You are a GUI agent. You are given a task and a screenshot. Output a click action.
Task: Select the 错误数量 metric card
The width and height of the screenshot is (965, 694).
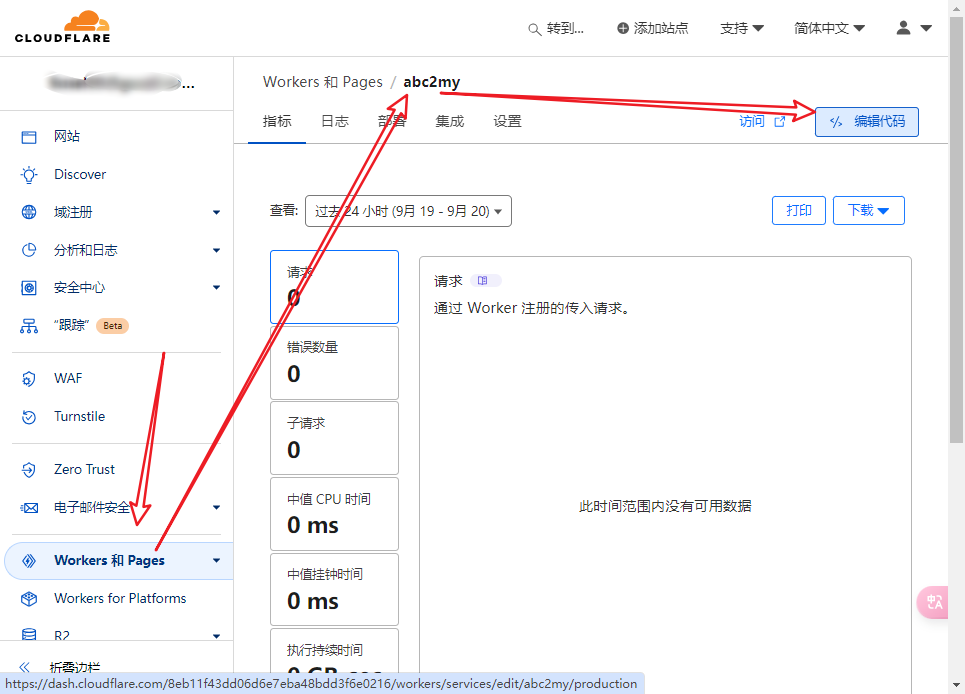pyautogui.click(x=334, y=362)
